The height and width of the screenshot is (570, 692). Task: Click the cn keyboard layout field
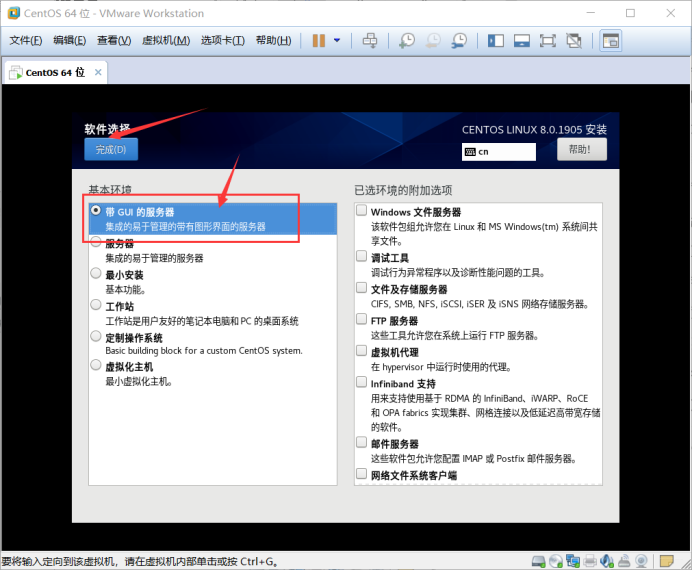(499, 152)
